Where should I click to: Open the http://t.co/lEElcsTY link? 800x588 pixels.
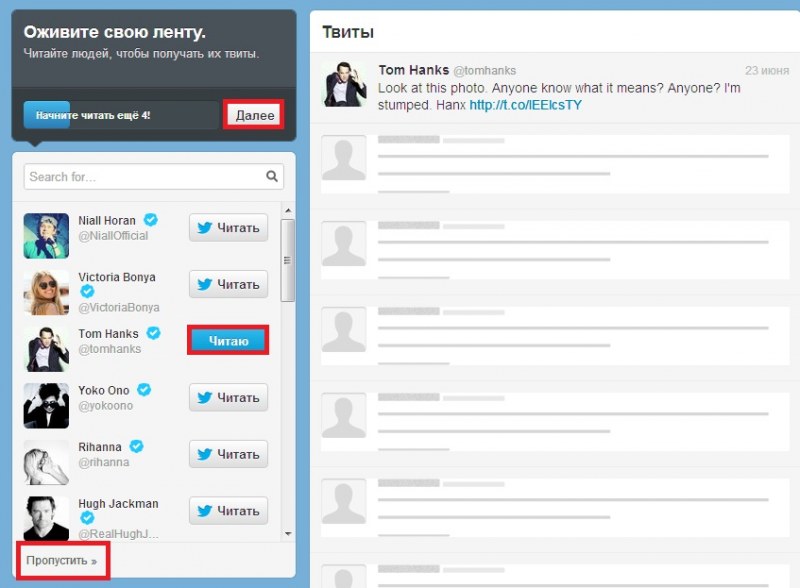click(526, 105)
